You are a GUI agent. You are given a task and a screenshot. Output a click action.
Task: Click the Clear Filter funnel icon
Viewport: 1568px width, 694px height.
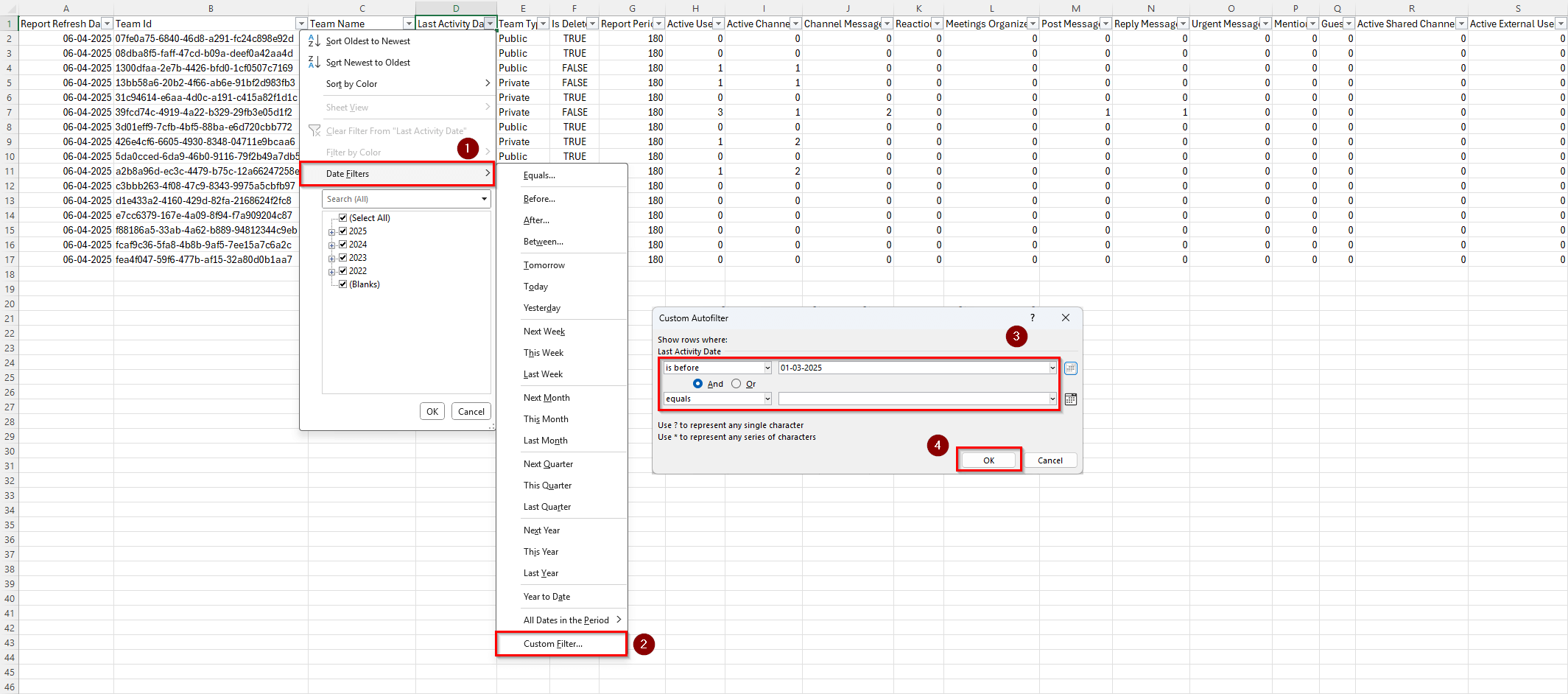(314, 130)
